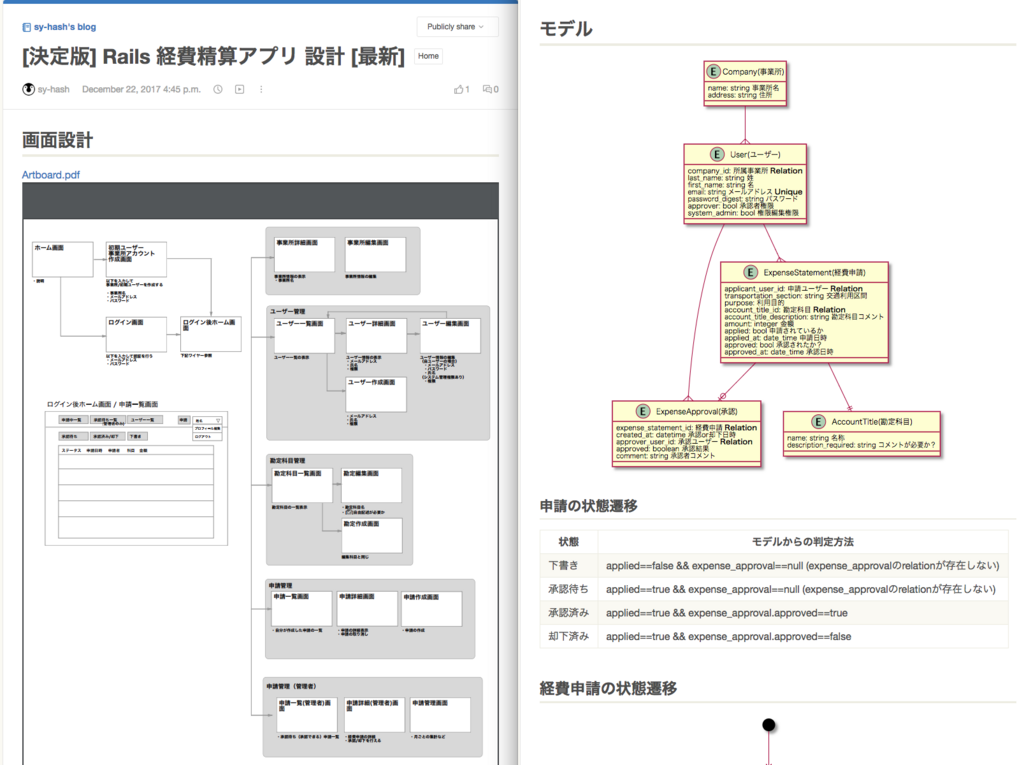Screen dimensions: 1024x765
Task: Open the ellipsis more-options menu
Action: 261,89
